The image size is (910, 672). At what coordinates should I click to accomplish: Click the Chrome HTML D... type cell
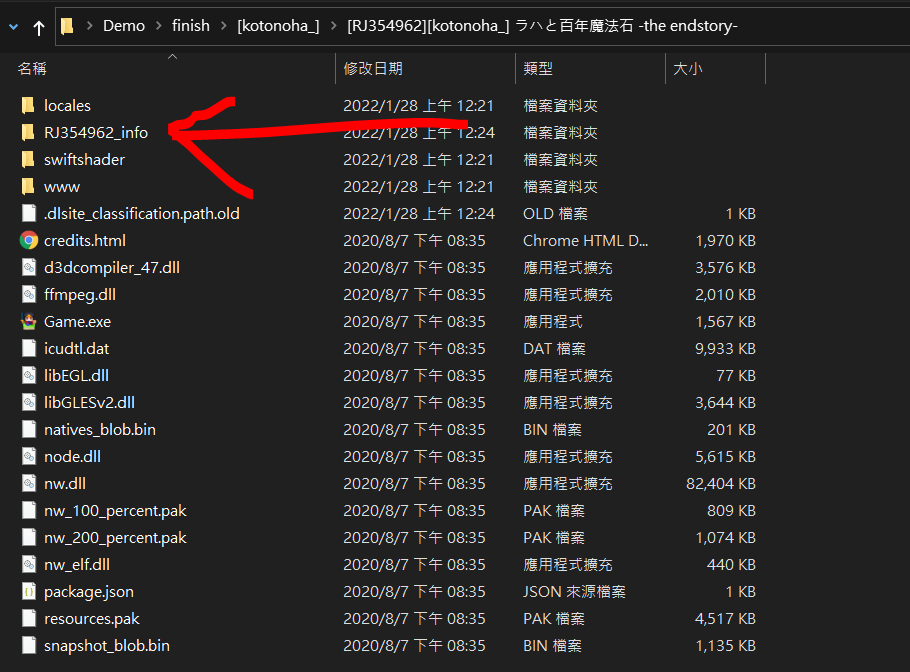[585, 240]
